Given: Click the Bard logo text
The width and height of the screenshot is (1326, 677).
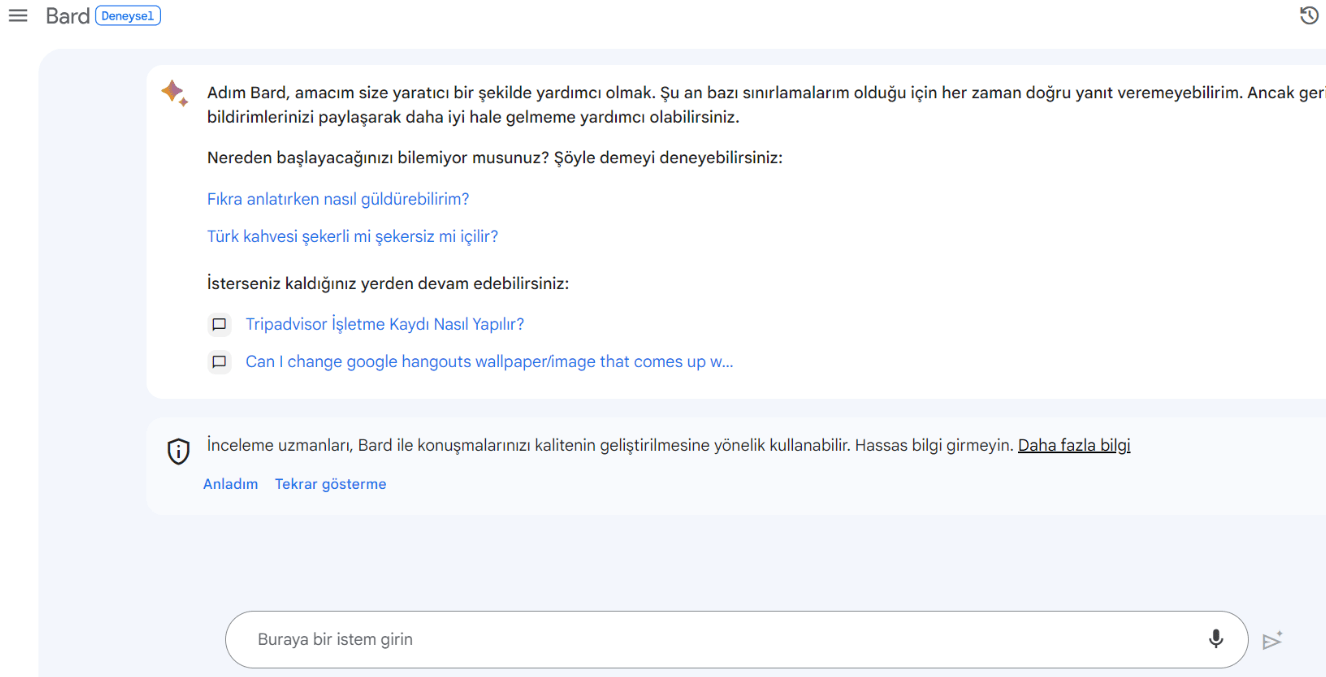Looking at the screenshot, I should [x=67, y=16].
